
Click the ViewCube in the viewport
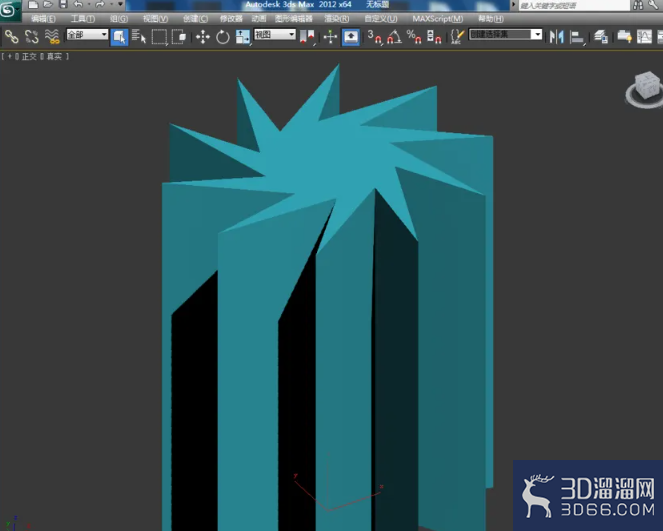click(x=647, y=86)
